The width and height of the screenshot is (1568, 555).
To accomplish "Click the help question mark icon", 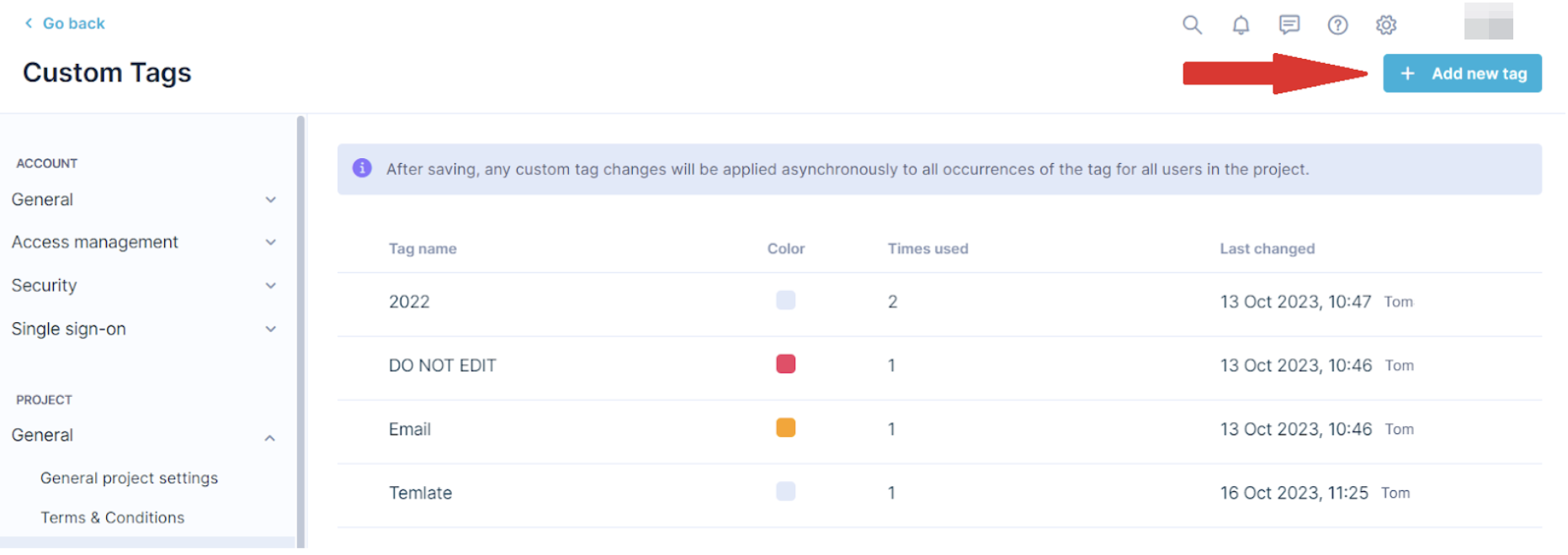I will 1337,24.
